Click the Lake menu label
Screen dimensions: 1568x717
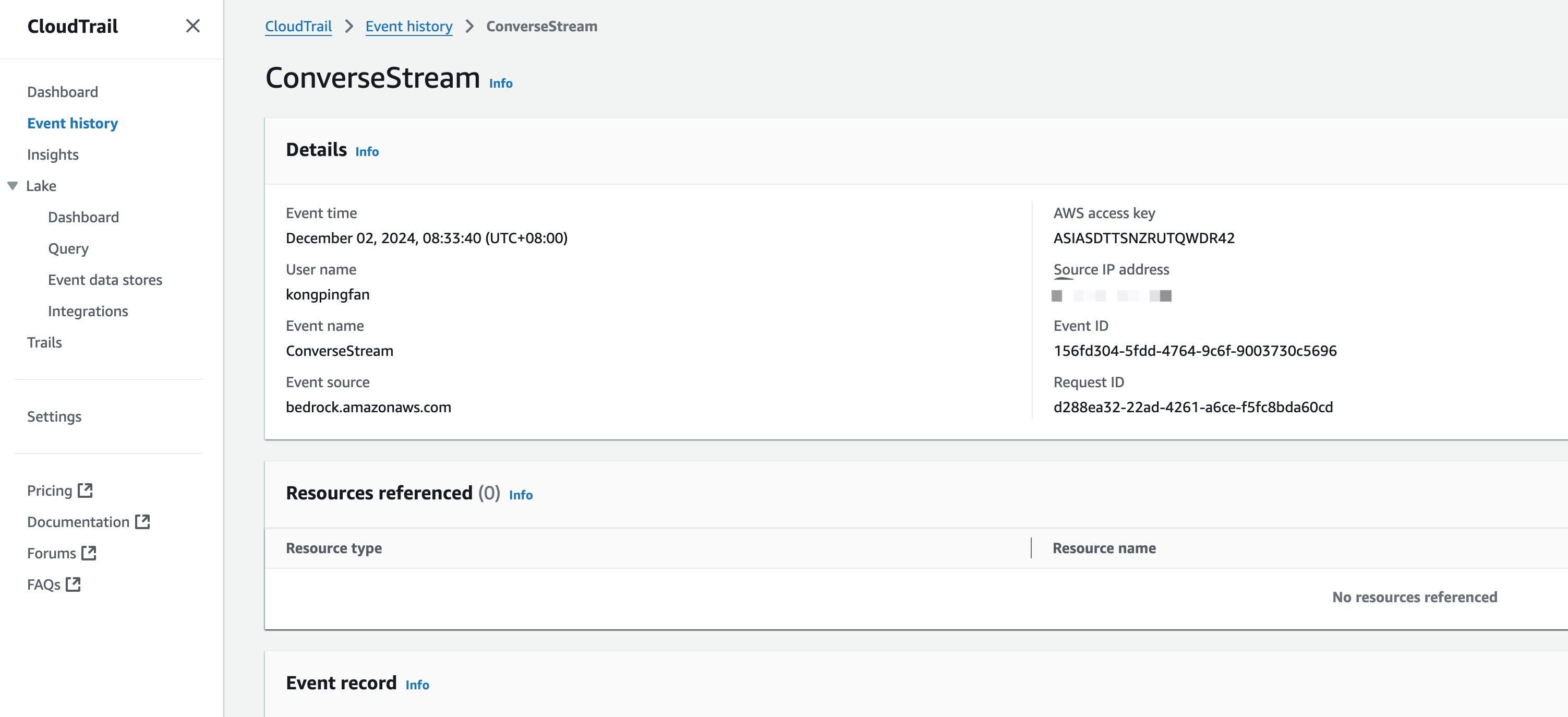pyautogui.click(x=41, y=186)
